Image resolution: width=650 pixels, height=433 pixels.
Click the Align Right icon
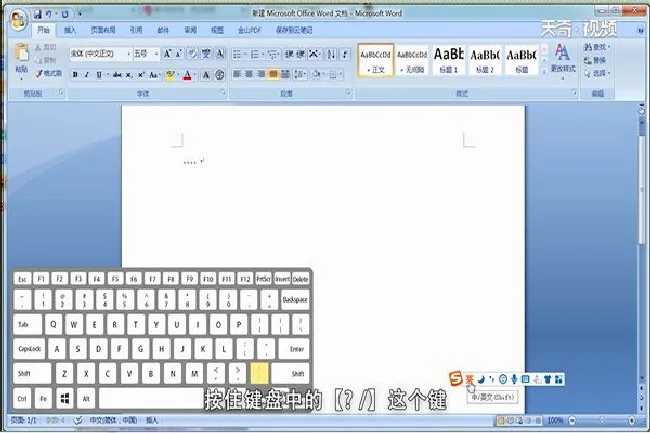(x=261, y=74)
